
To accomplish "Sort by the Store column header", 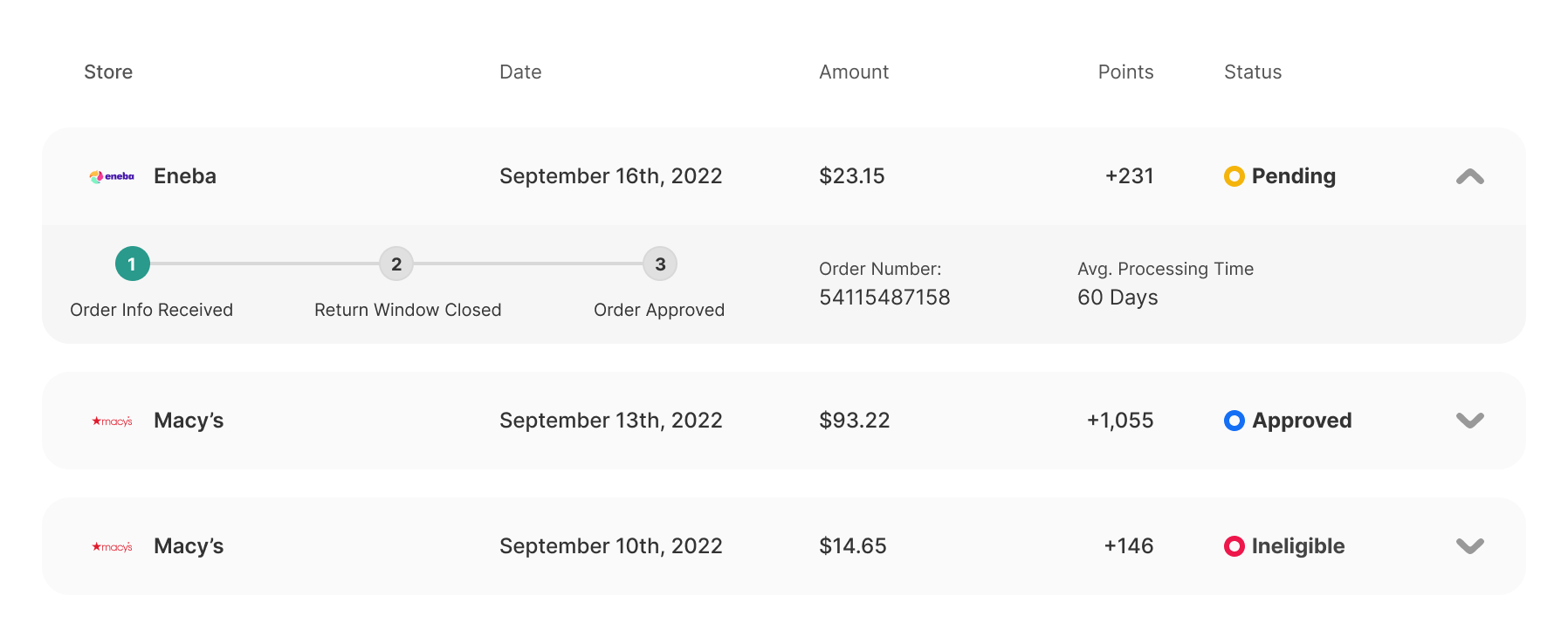I will click(108, 72).
